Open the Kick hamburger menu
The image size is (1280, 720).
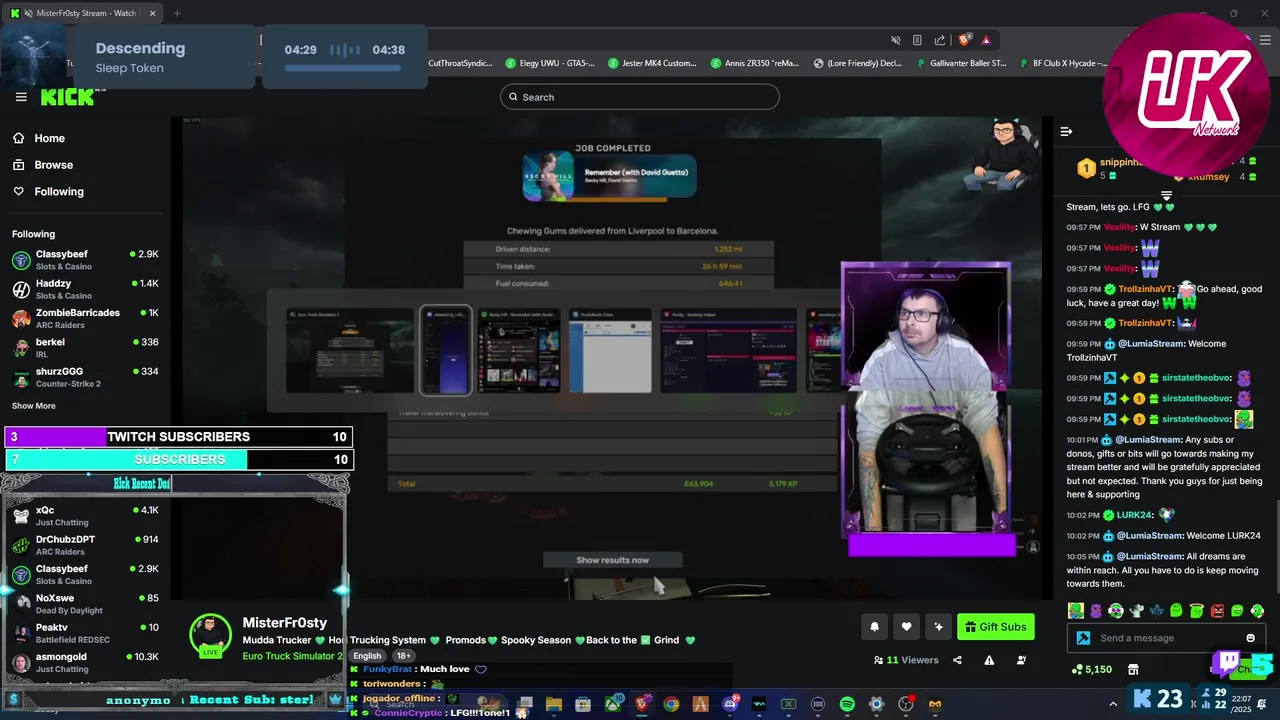pyautogui.click(x=21, y=97)
